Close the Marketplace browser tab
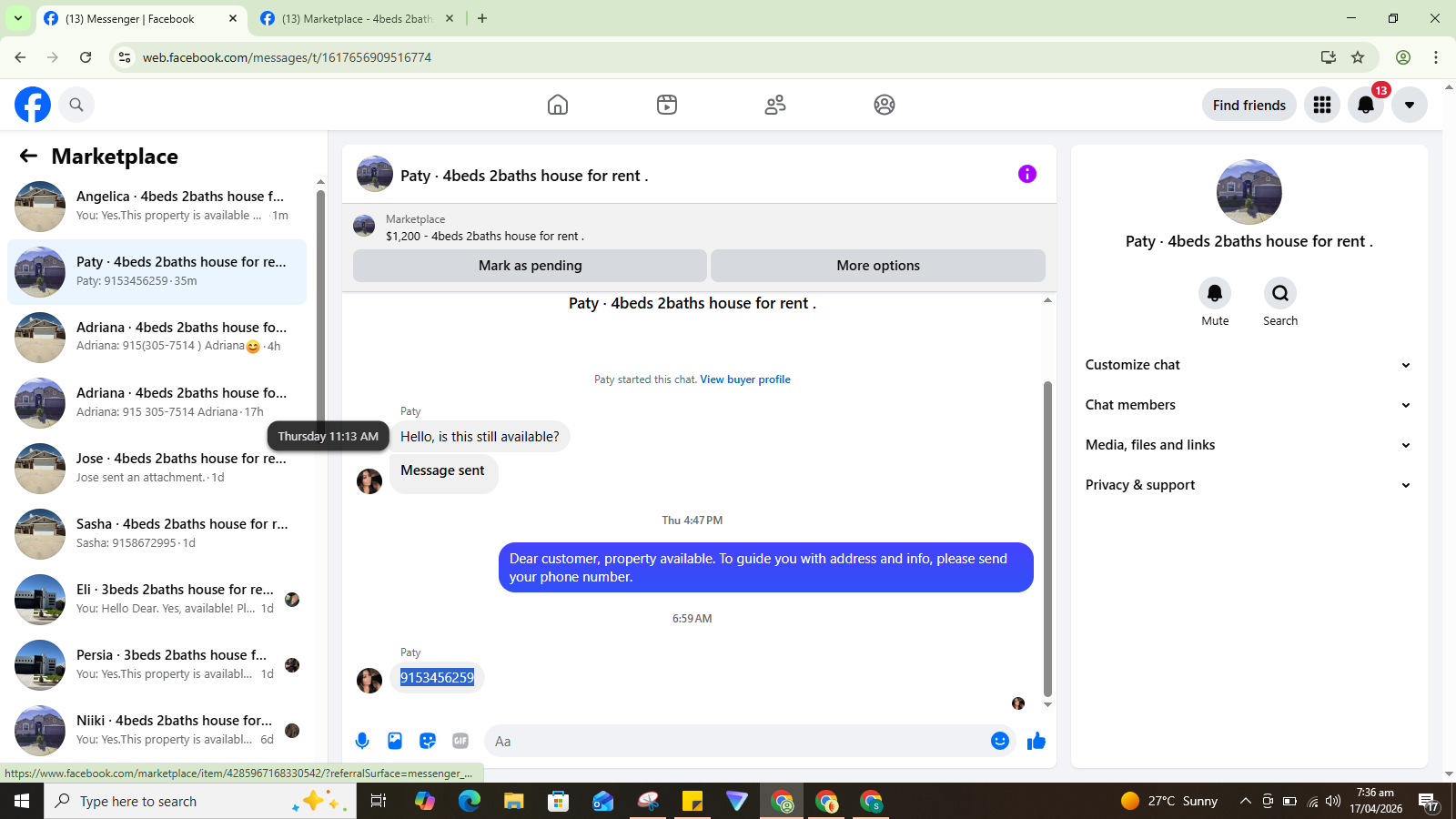Image resolution: width=1456 pixels, height=819 pixels. 450,18
